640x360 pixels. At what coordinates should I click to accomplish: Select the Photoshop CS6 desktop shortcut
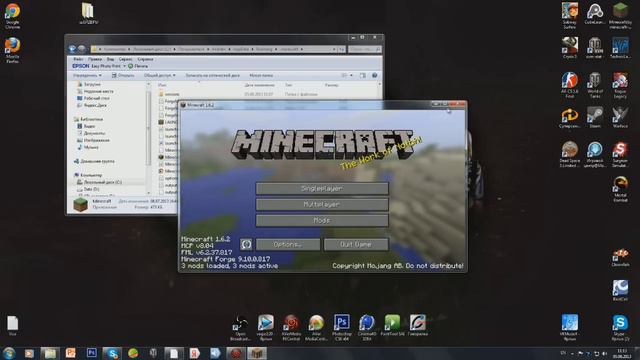click(x=342, y=327)
